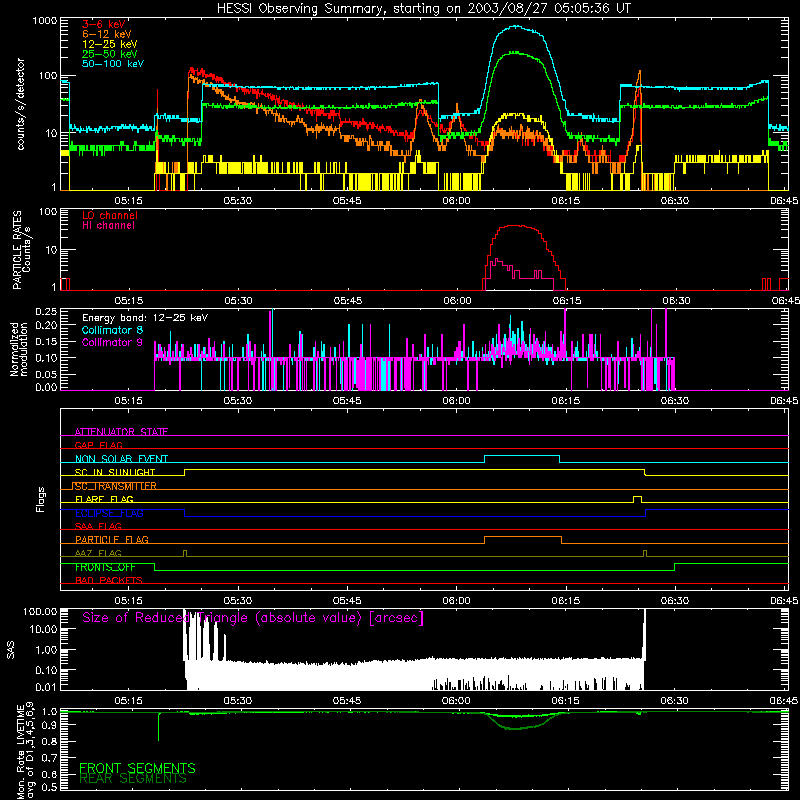The image size is (800, 800).
Task: Select the 'HI channel' legend label
Action: (108, 226)
